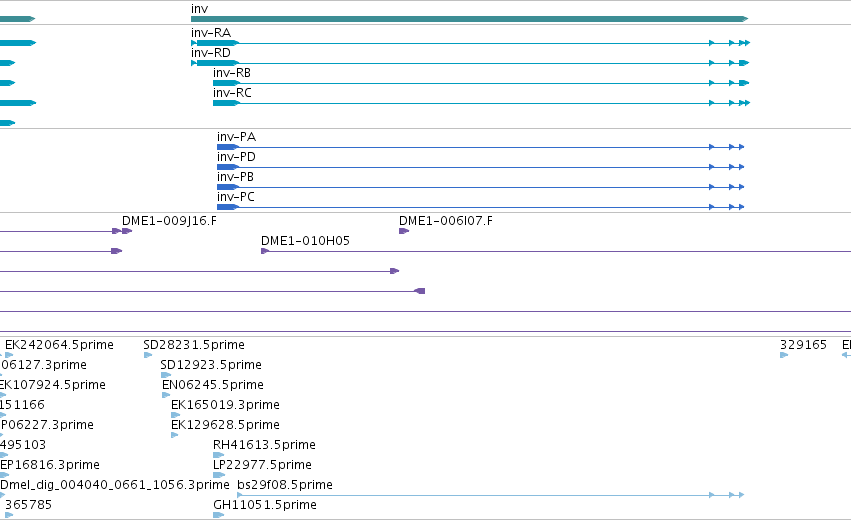Click the GH11051.5prime arrow glyph

coord(219,515)
